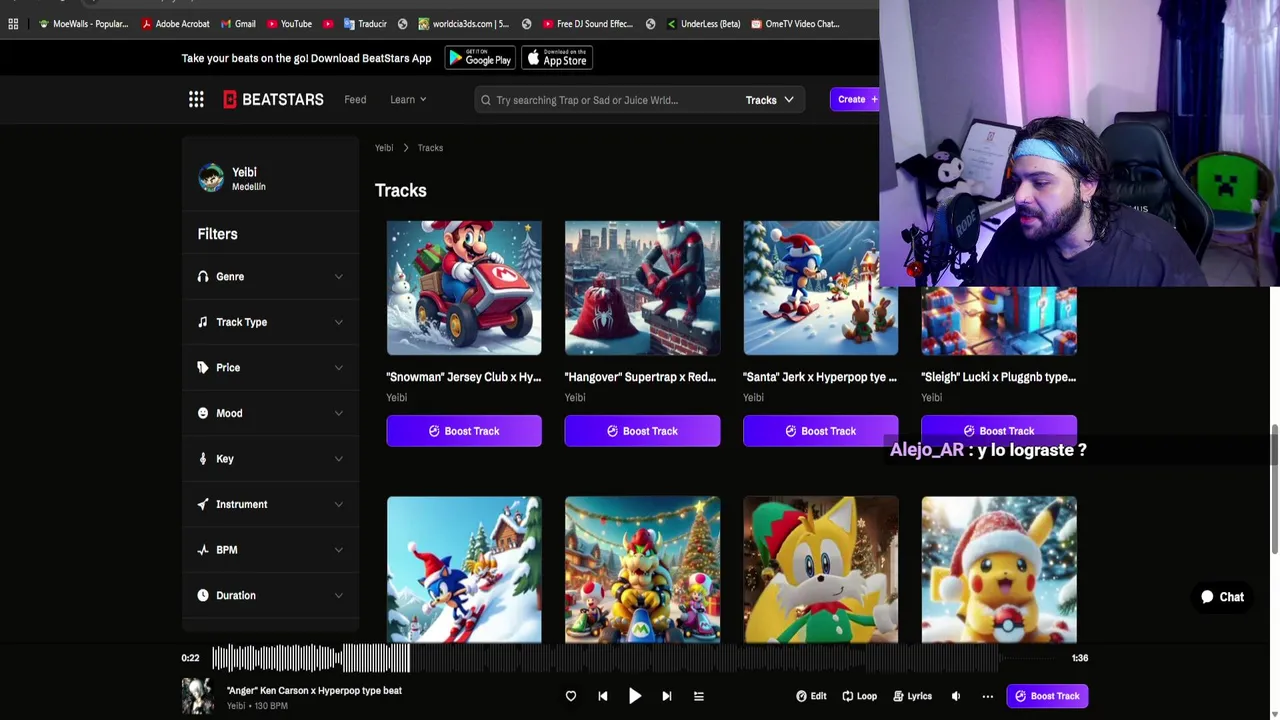Open the Tracks search scope dropdown
The height and width of the screenshot is (720, 1280).
tap(769, 100)
